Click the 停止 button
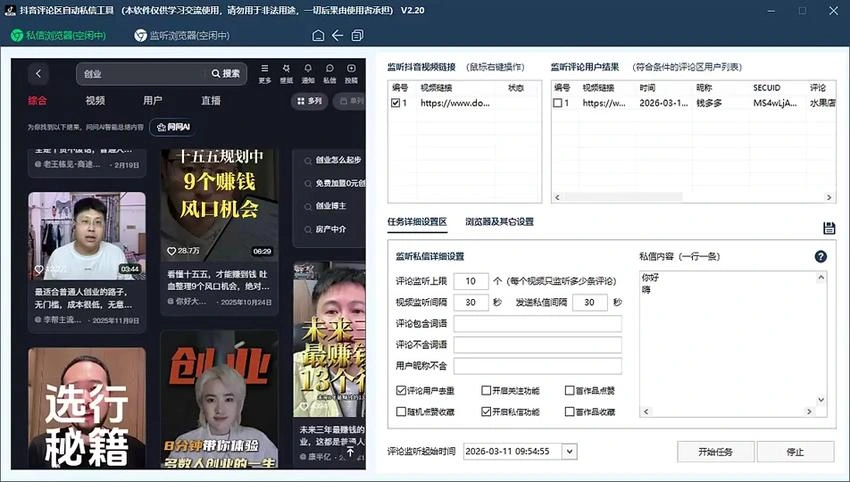 point(795,451)
